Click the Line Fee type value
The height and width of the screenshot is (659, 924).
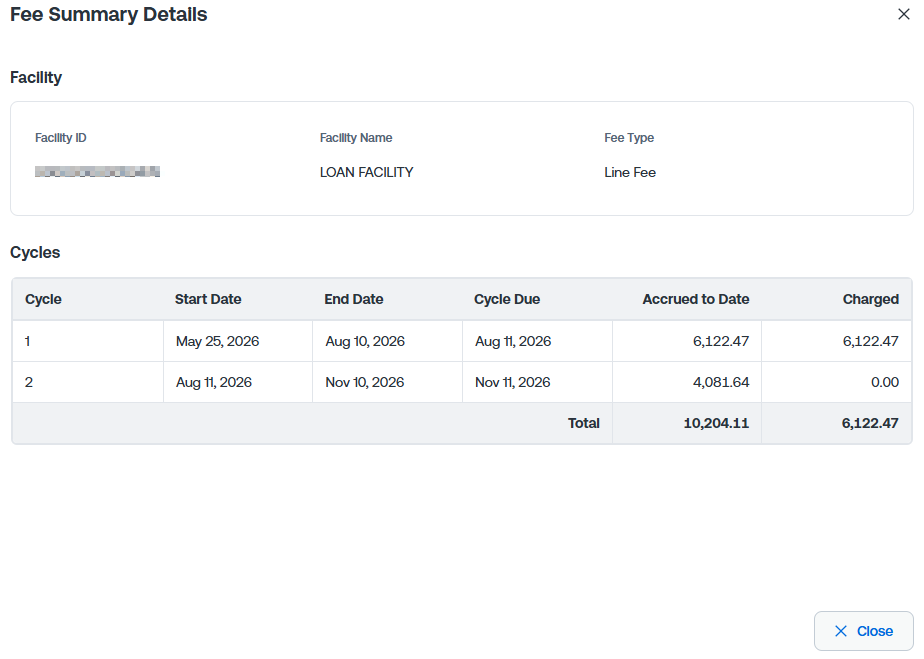(x=630, y=172)
